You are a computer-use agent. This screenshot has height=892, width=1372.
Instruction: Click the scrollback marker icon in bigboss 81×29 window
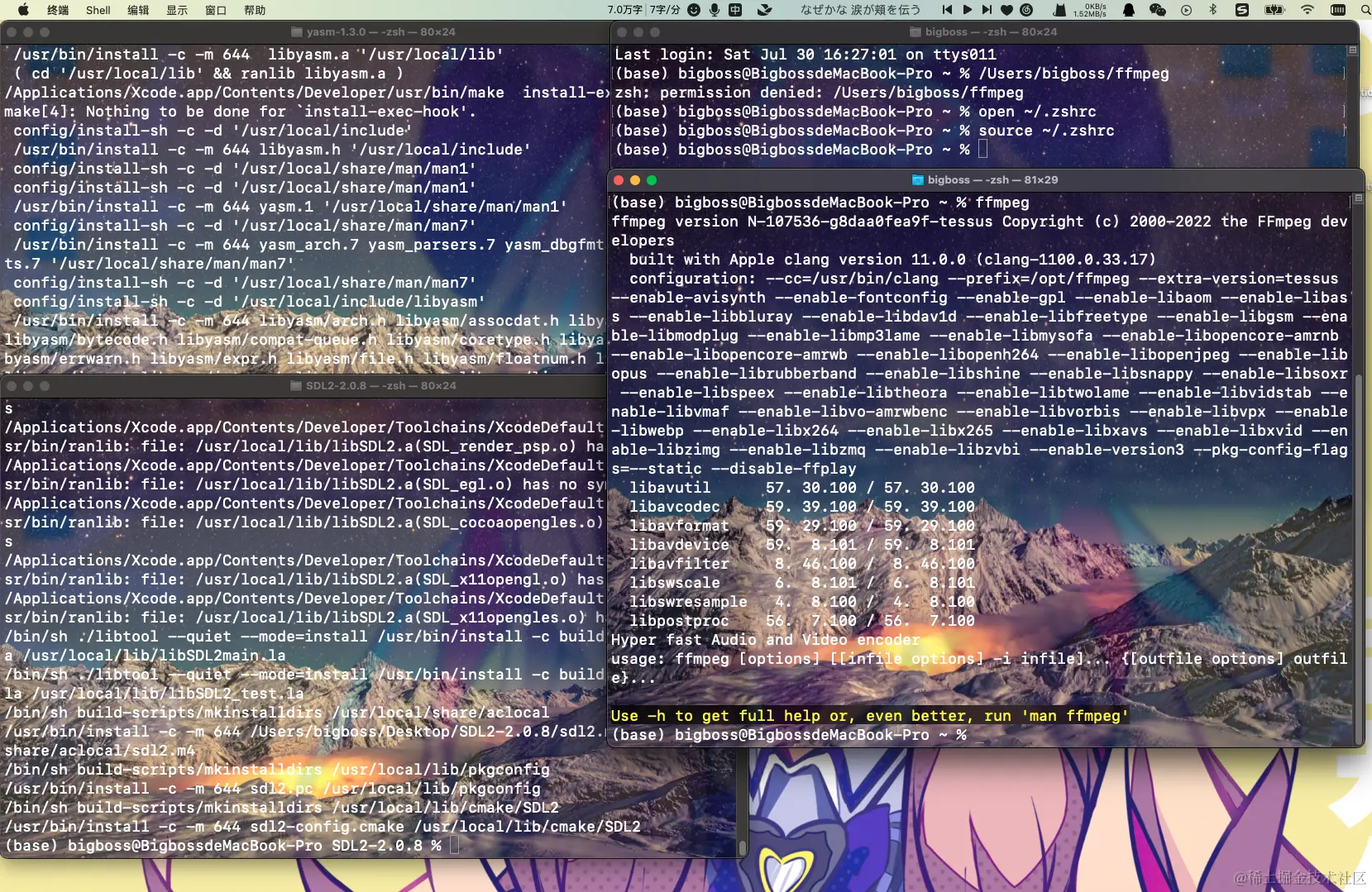coord(1357,198)
